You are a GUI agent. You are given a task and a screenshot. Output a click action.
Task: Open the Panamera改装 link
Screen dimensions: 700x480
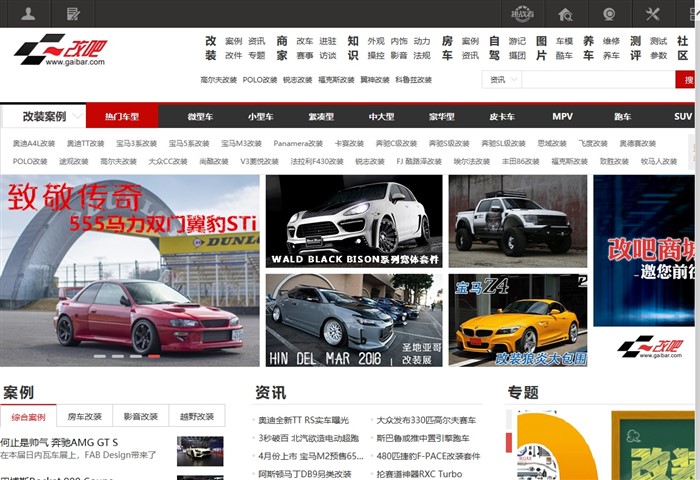click(298, 143)
